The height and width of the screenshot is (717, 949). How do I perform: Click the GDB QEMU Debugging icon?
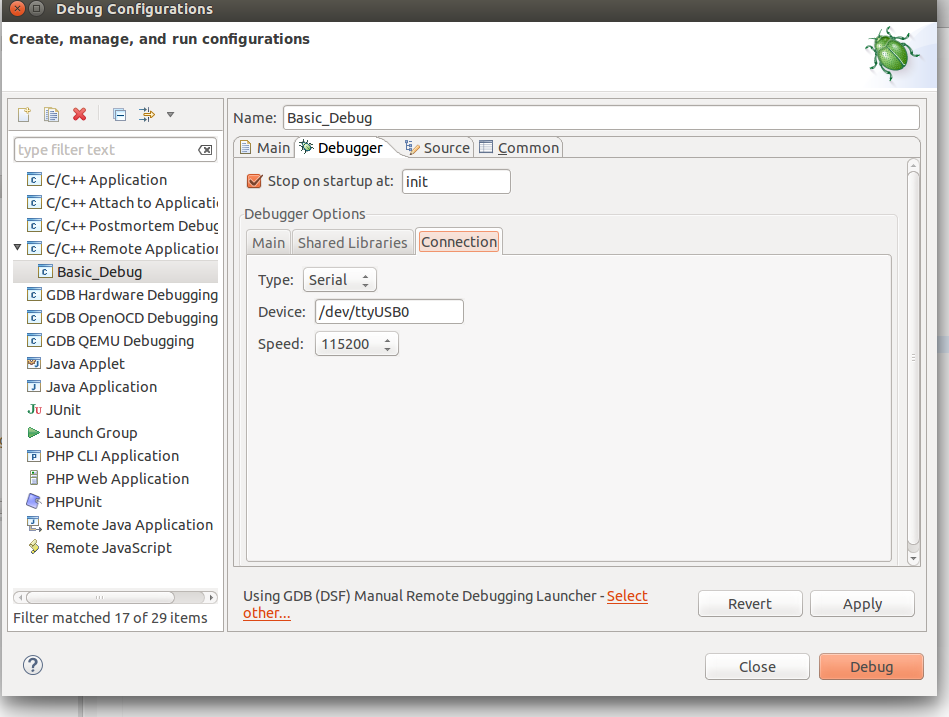pos(34,341)
